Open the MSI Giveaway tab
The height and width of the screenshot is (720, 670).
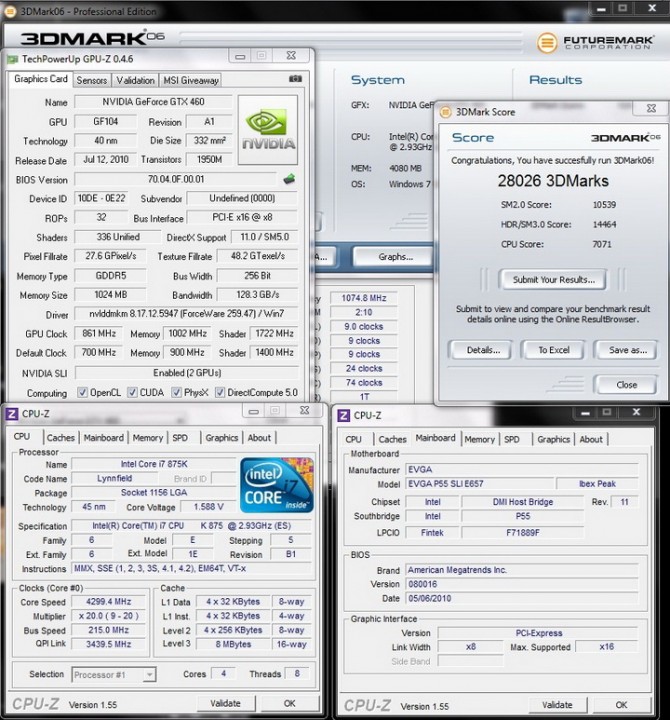pos(191,80)
